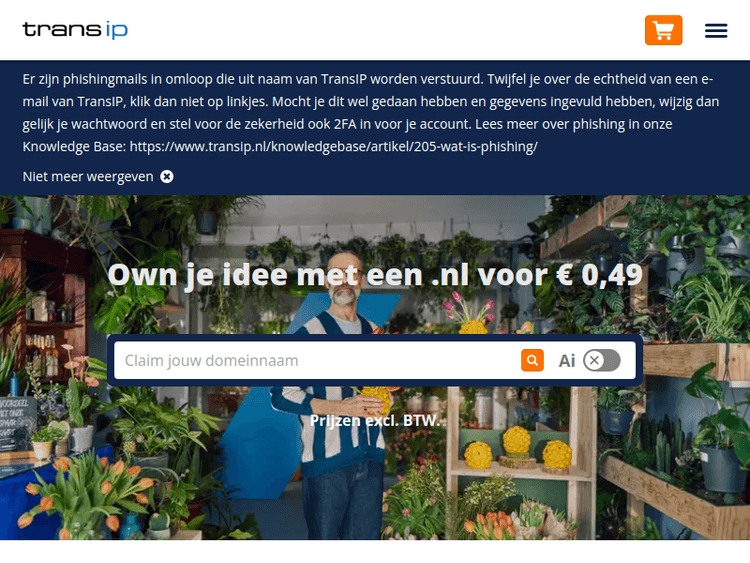750x563 pixels.
Task: Click the orange magnifier search button
Action: click(532, 360)
